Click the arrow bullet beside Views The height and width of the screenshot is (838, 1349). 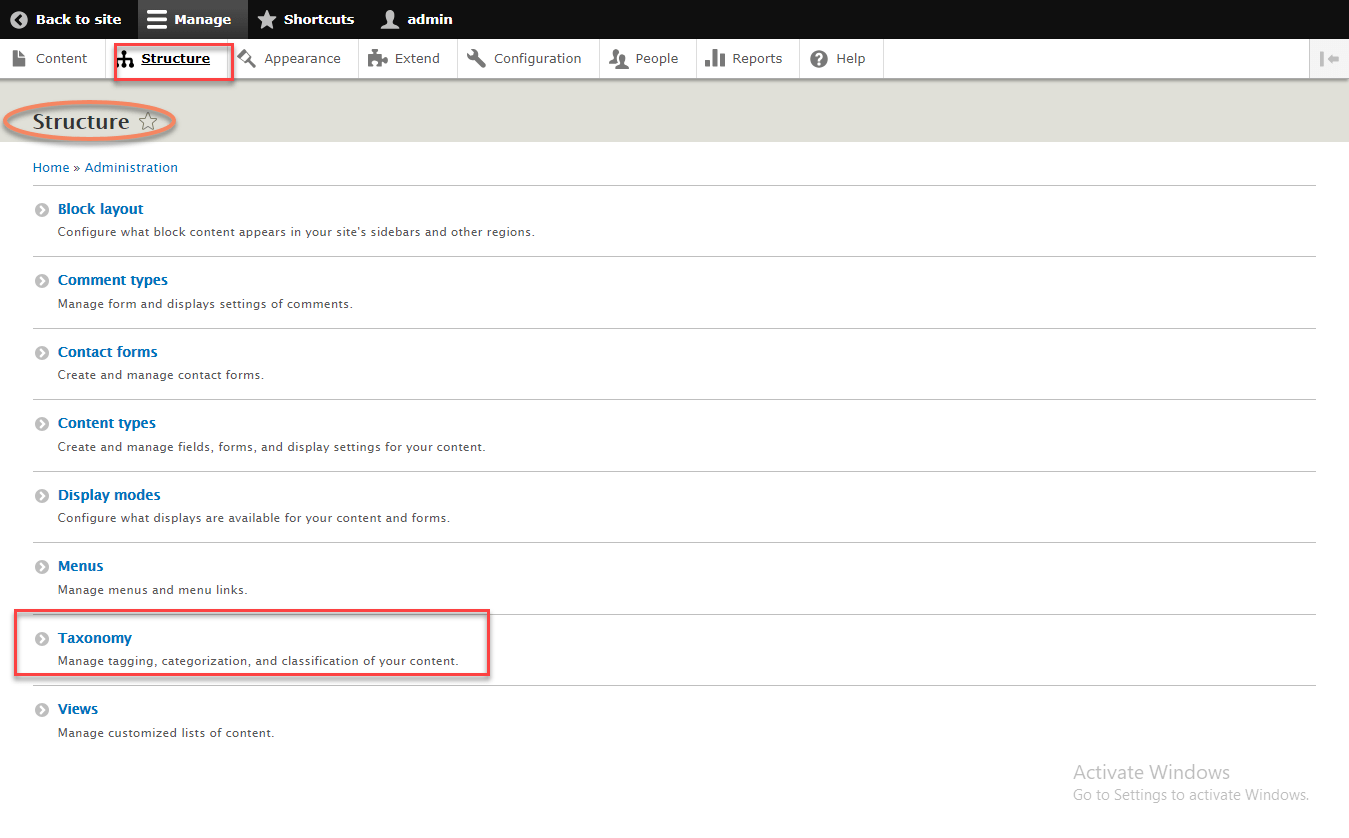(x=42, y=710)
